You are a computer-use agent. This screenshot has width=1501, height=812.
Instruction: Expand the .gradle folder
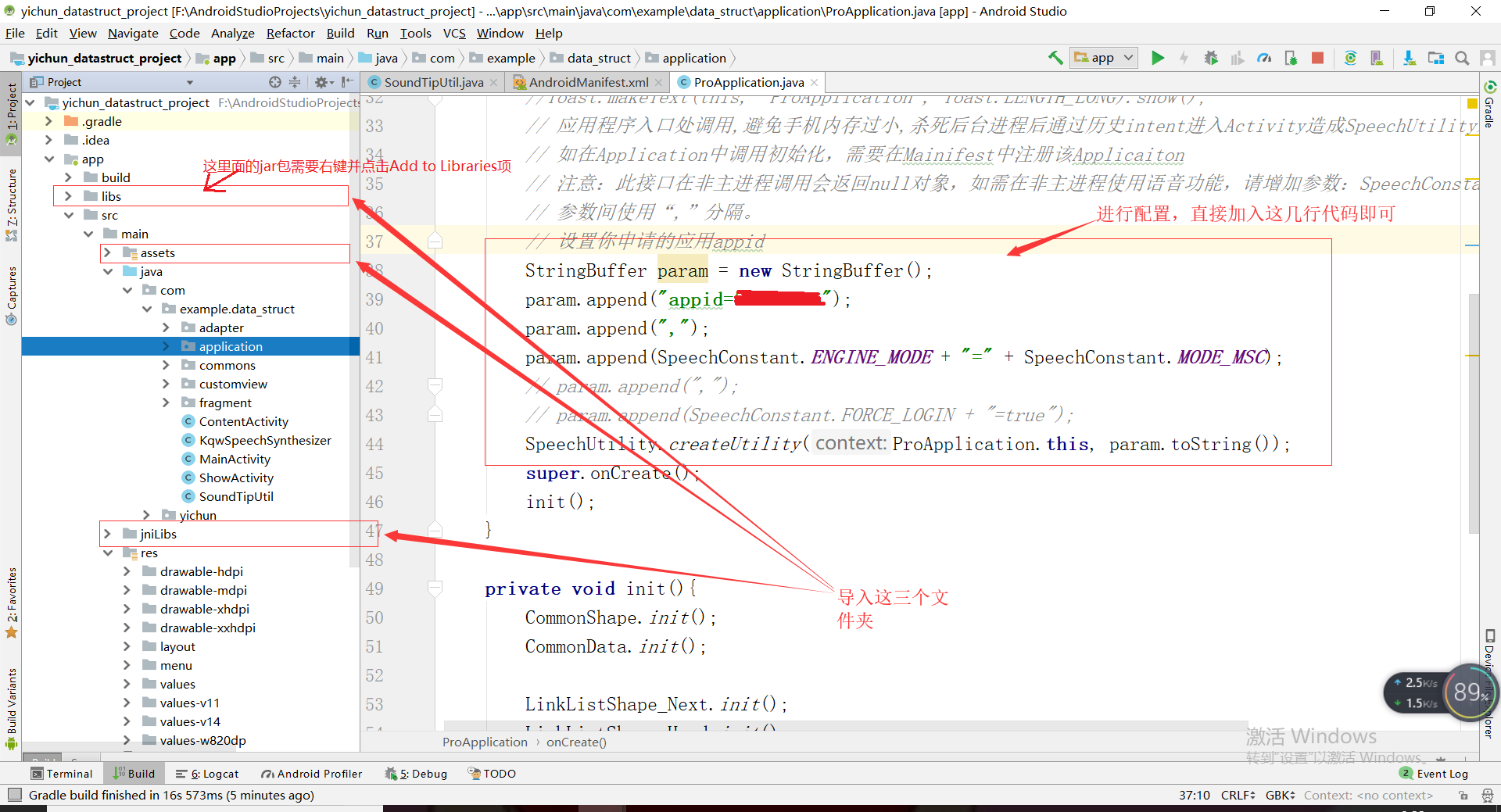[49, 121]
